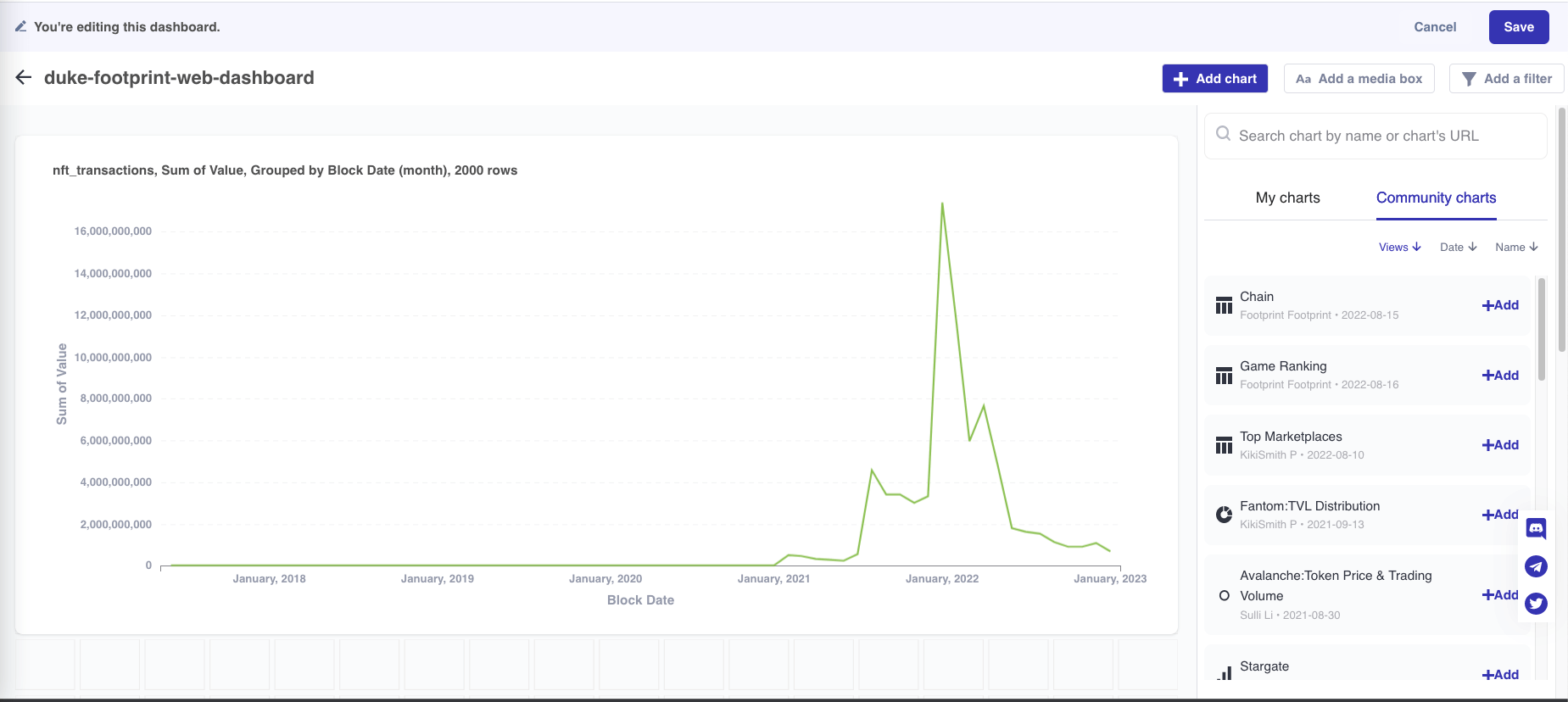
Task: Click the circle icon for Avalanche:Token Price chart
Action: click(x=1224, y=595)
